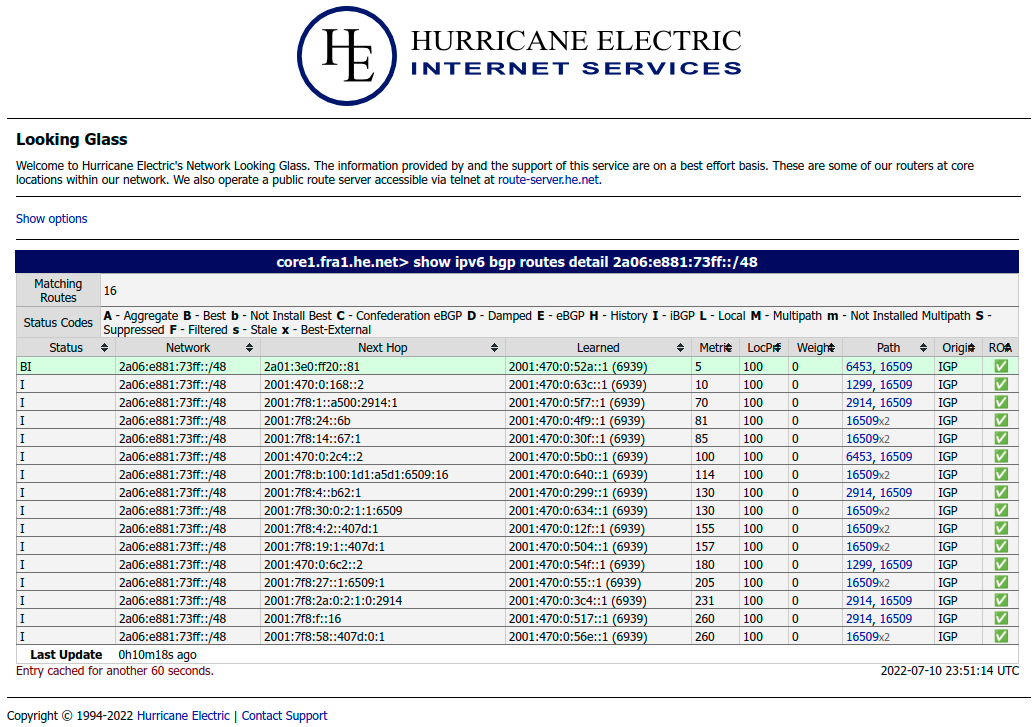Viewport: 1036px width, 727px height.
Task: Select learned address '2001:470:0:3c4::1 (6939)'
Action: coord(577,601)
